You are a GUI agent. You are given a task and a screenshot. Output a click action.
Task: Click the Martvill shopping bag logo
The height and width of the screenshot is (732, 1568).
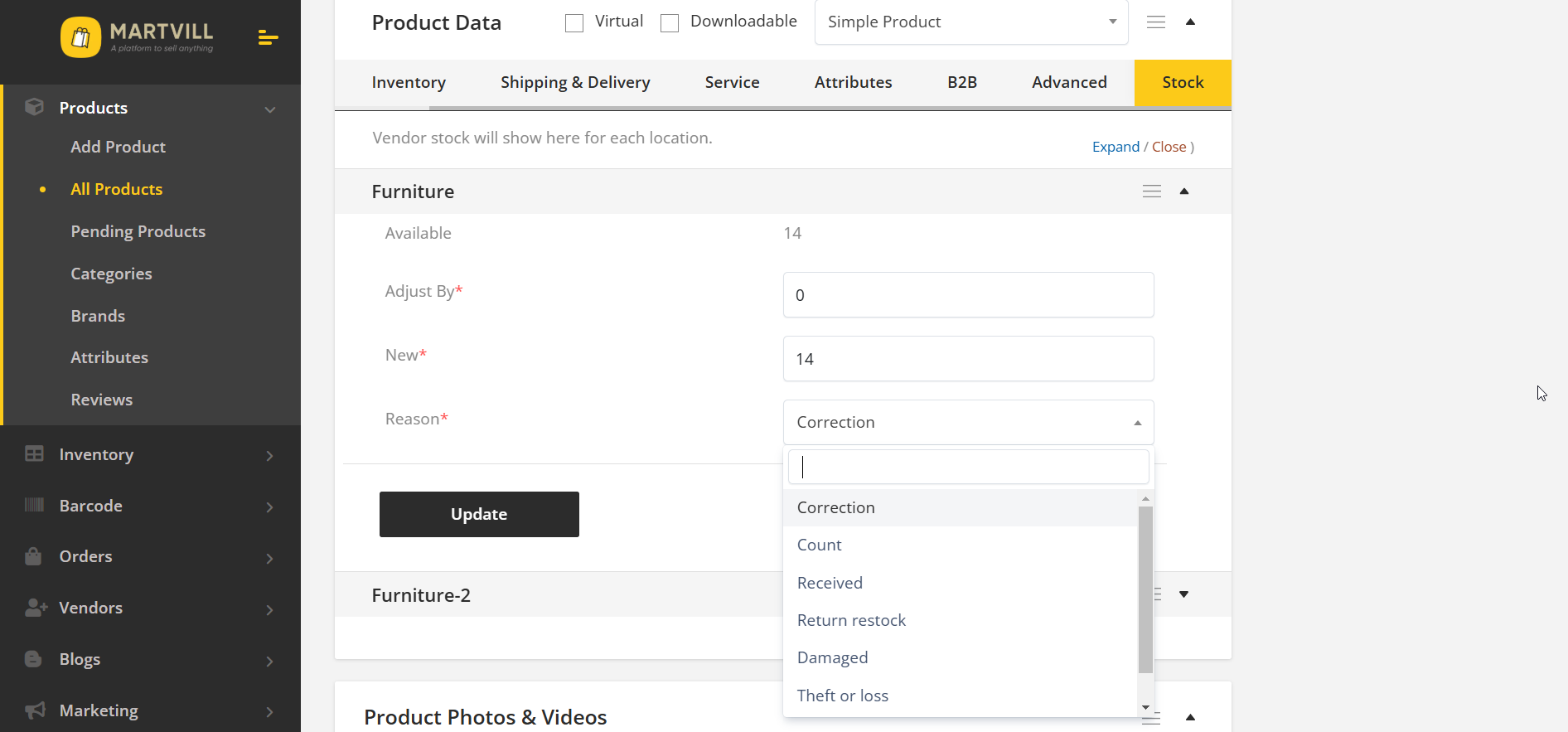80,37
